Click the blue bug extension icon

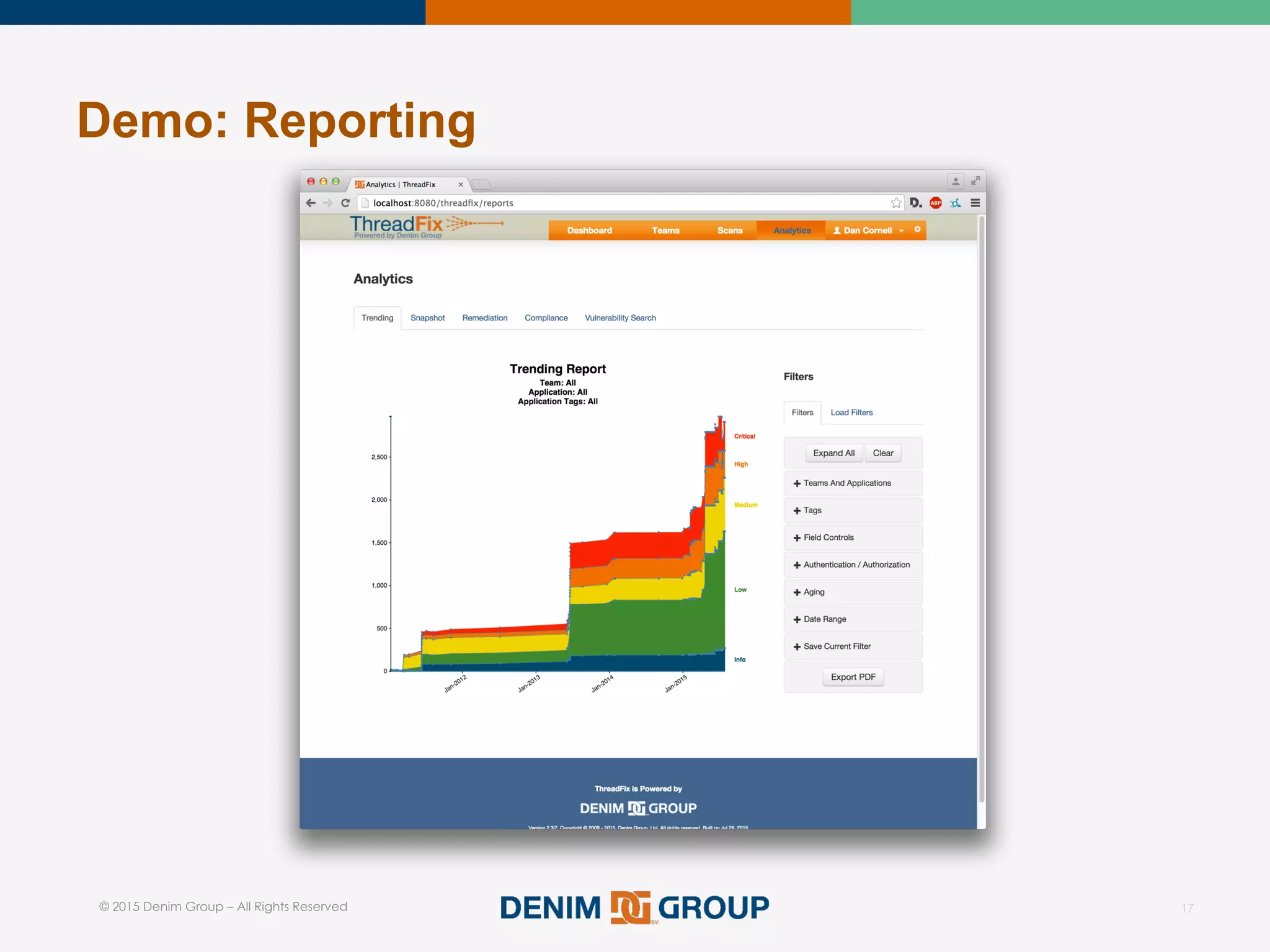click(x=956, y=203)
